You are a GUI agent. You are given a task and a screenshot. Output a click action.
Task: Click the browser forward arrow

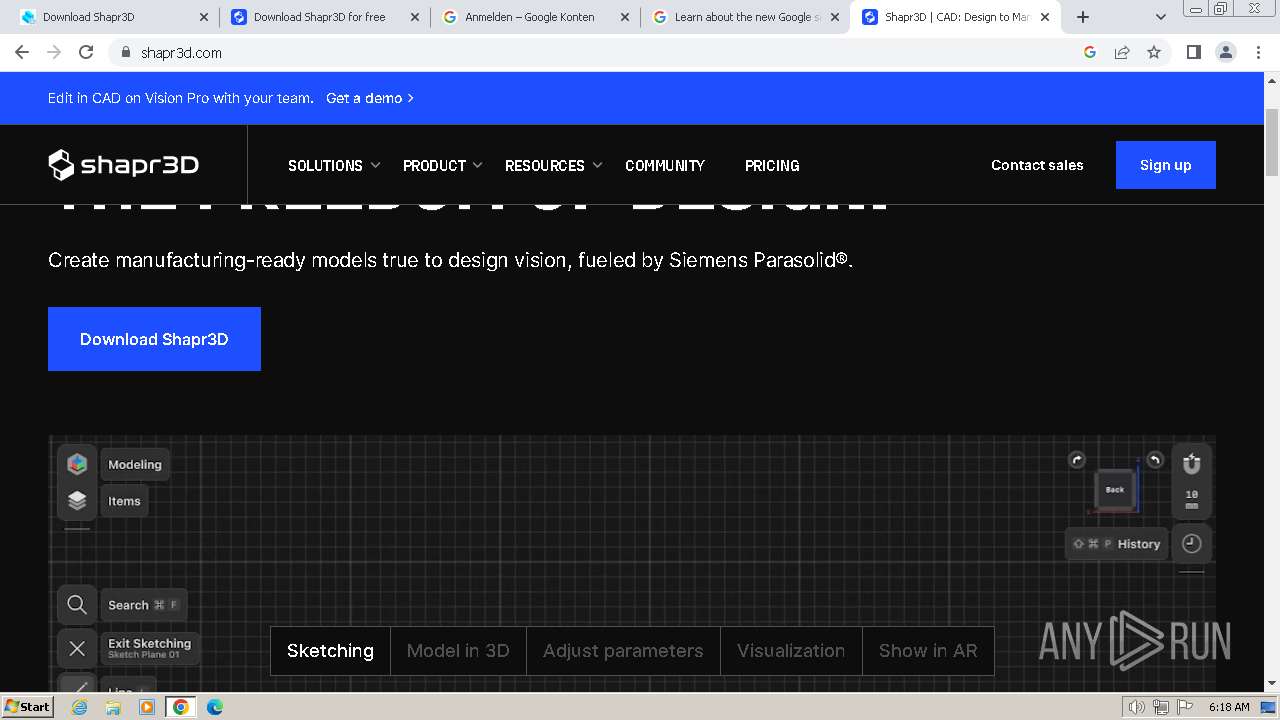[x=54, y=52]
